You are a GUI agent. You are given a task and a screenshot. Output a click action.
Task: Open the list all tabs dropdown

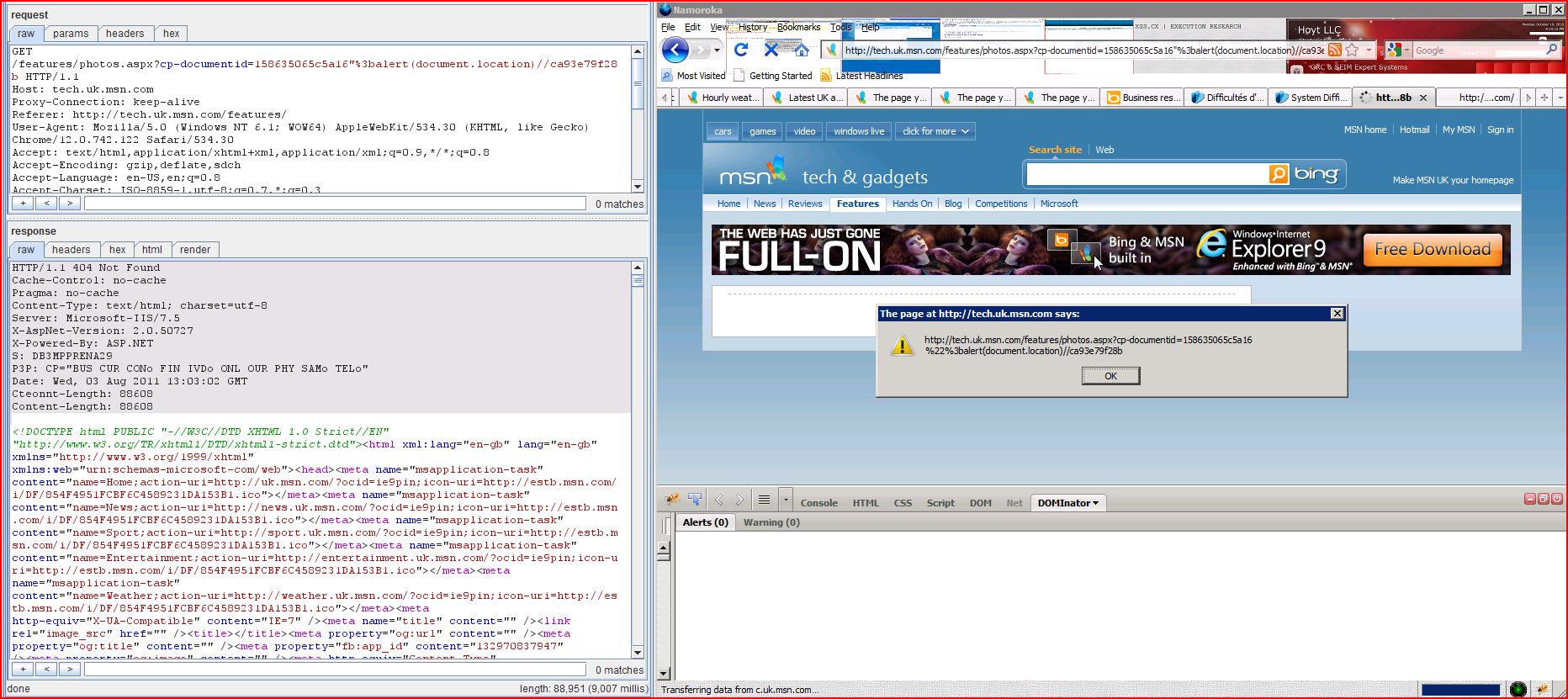[1560, 98]
